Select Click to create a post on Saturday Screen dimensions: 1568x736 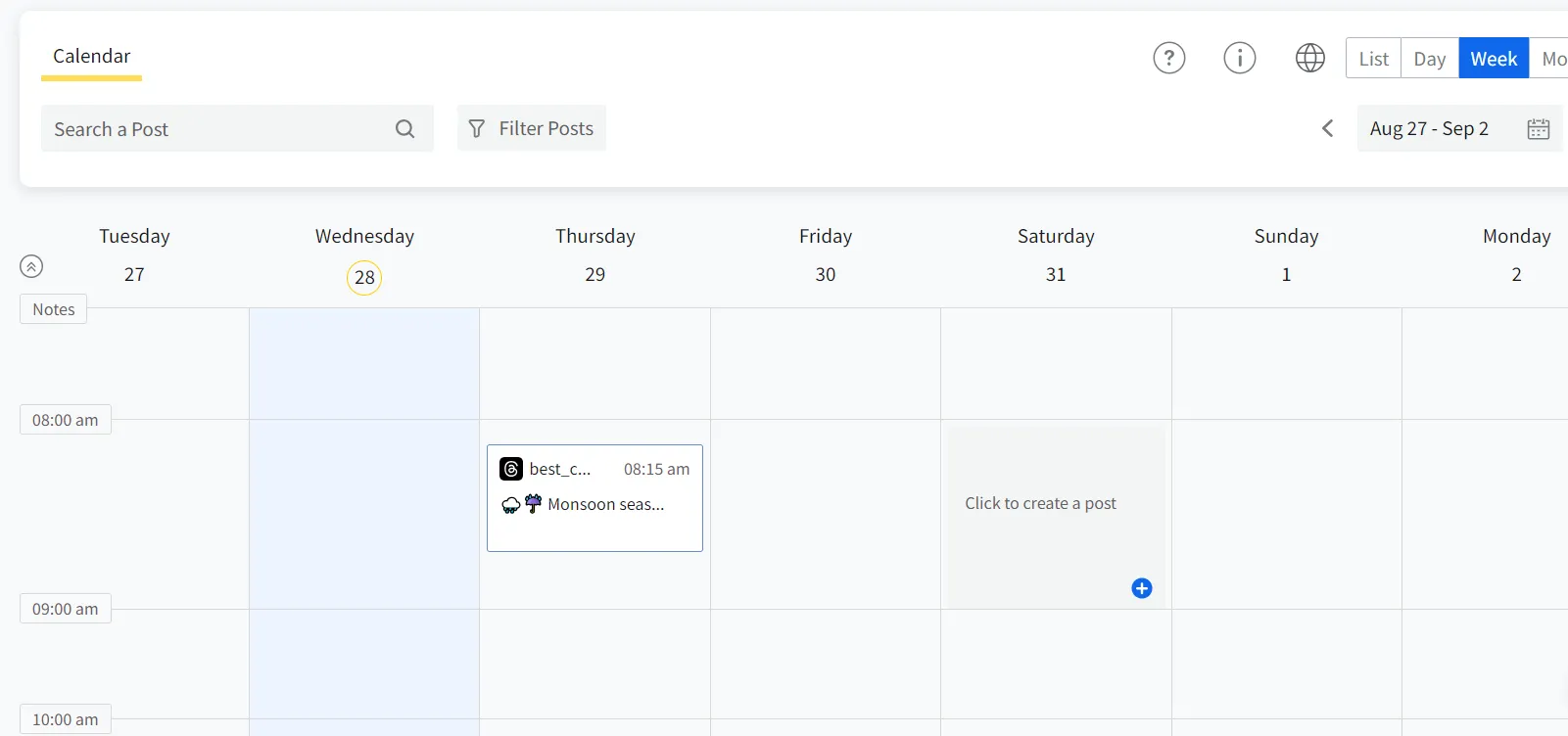click(x=1040, y=503)
